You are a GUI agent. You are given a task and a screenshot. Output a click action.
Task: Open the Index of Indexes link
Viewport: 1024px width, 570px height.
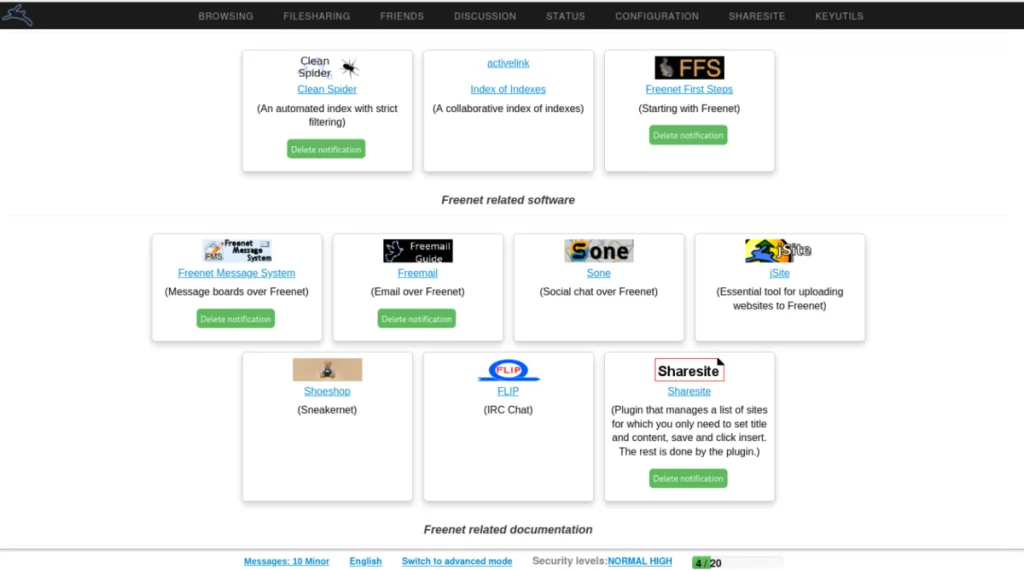point(508,89)
